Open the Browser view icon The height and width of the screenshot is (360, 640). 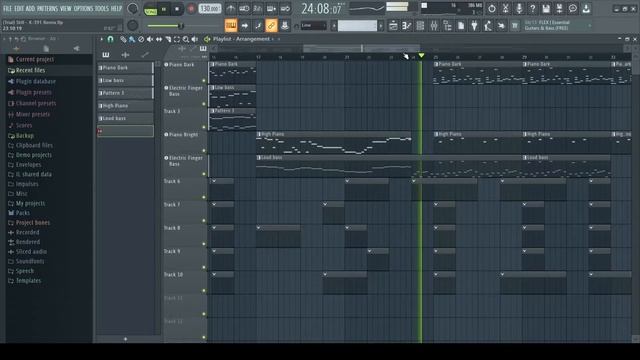pos(447,26)
